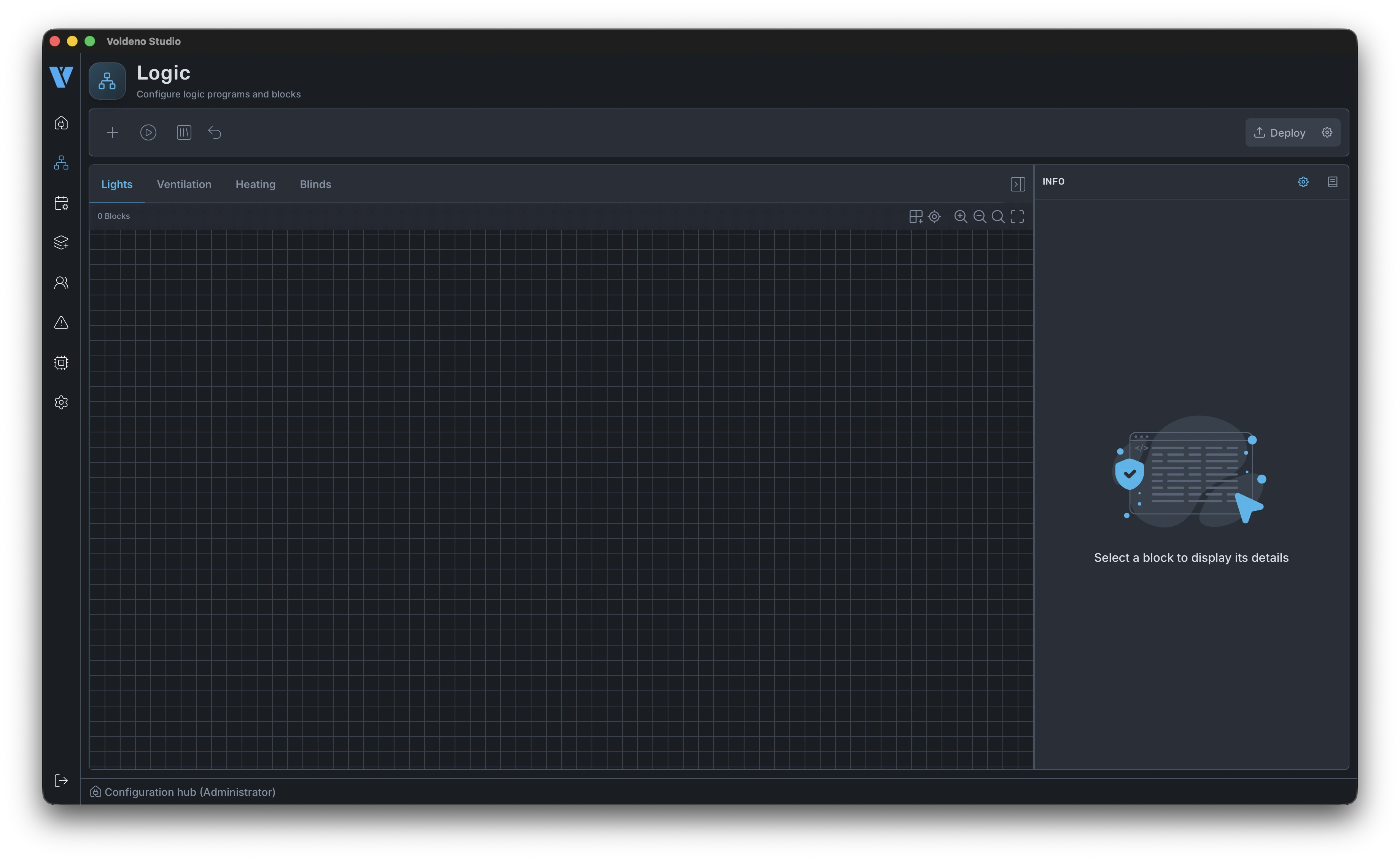Screen dimensions: 1400x861
Task: Click the green macOS window zoom button
Action: 90,41
